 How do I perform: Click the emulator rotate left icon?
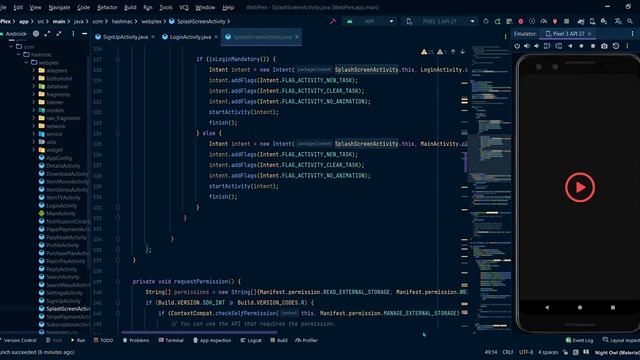click(547, 46)
